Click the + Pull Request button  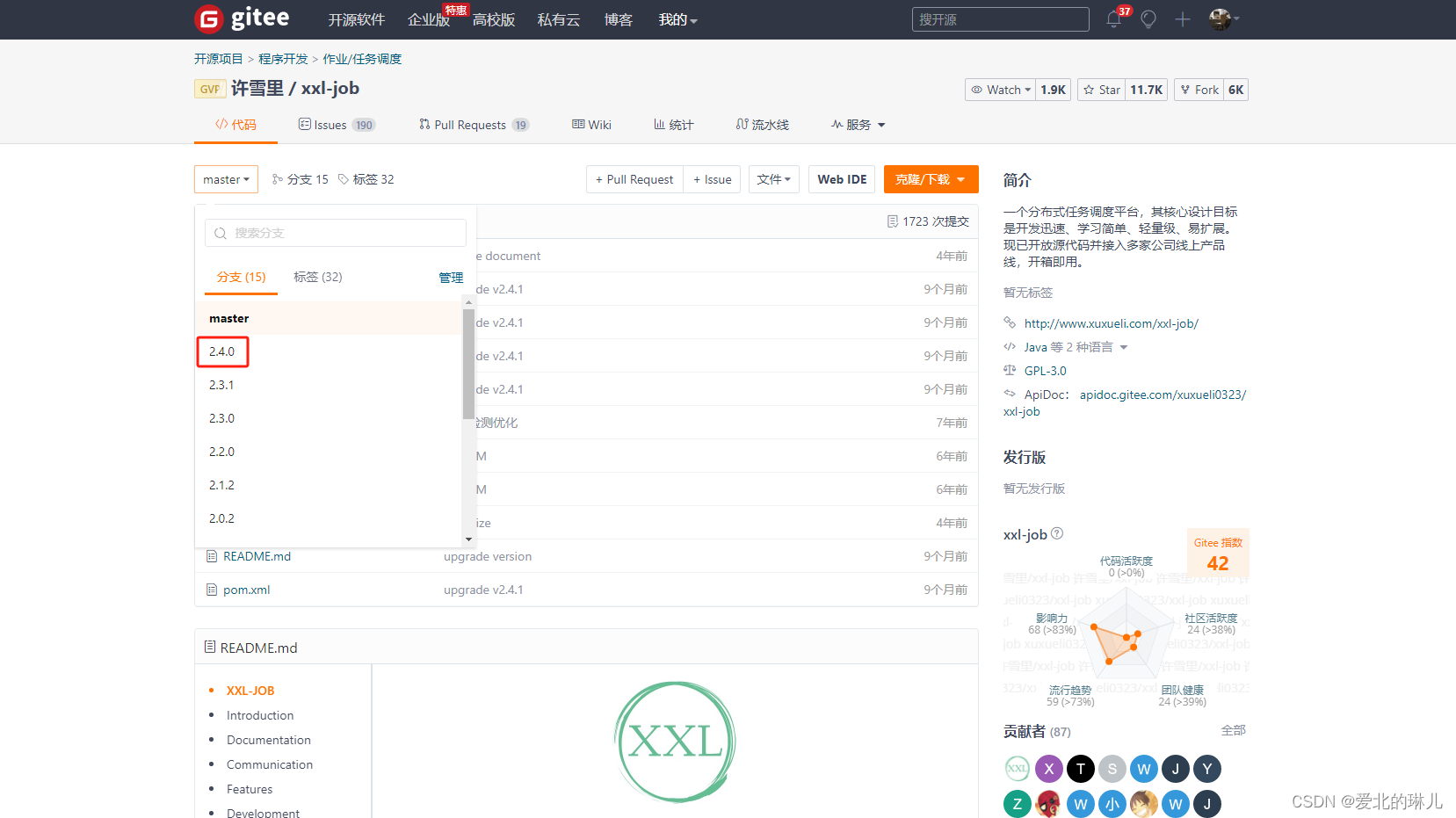(634, 179)
